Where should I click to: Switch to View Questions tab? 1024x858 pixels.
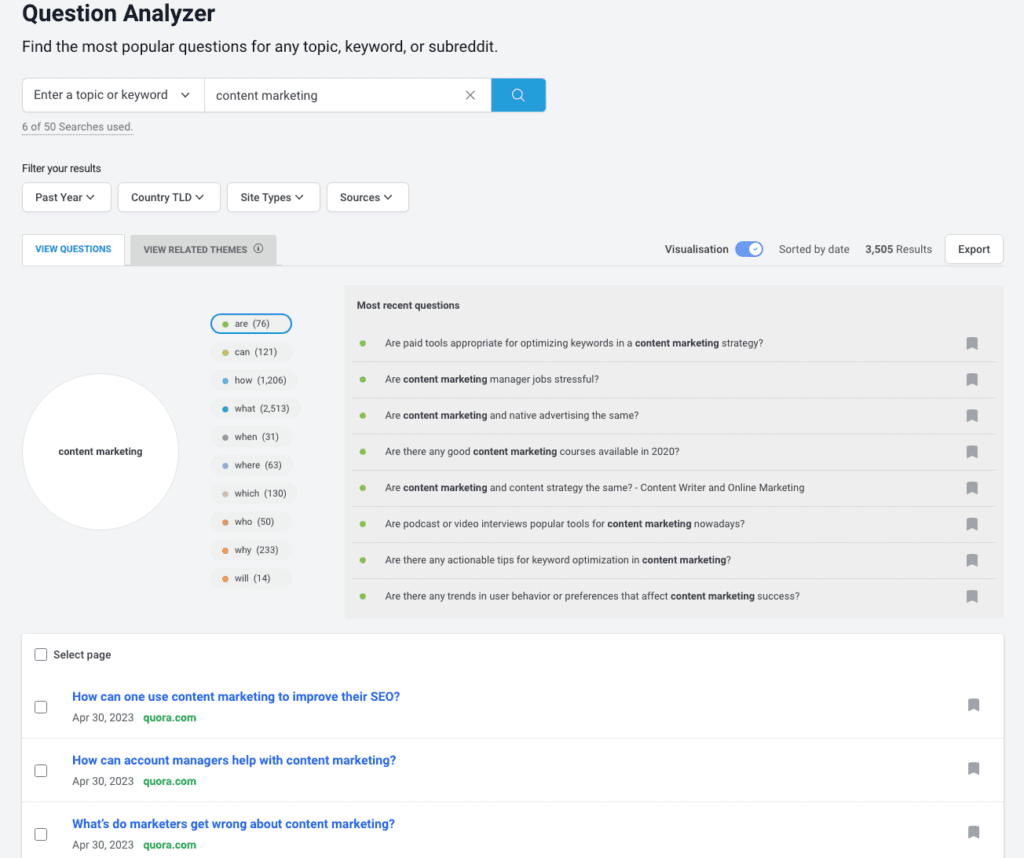pos(73,249)
